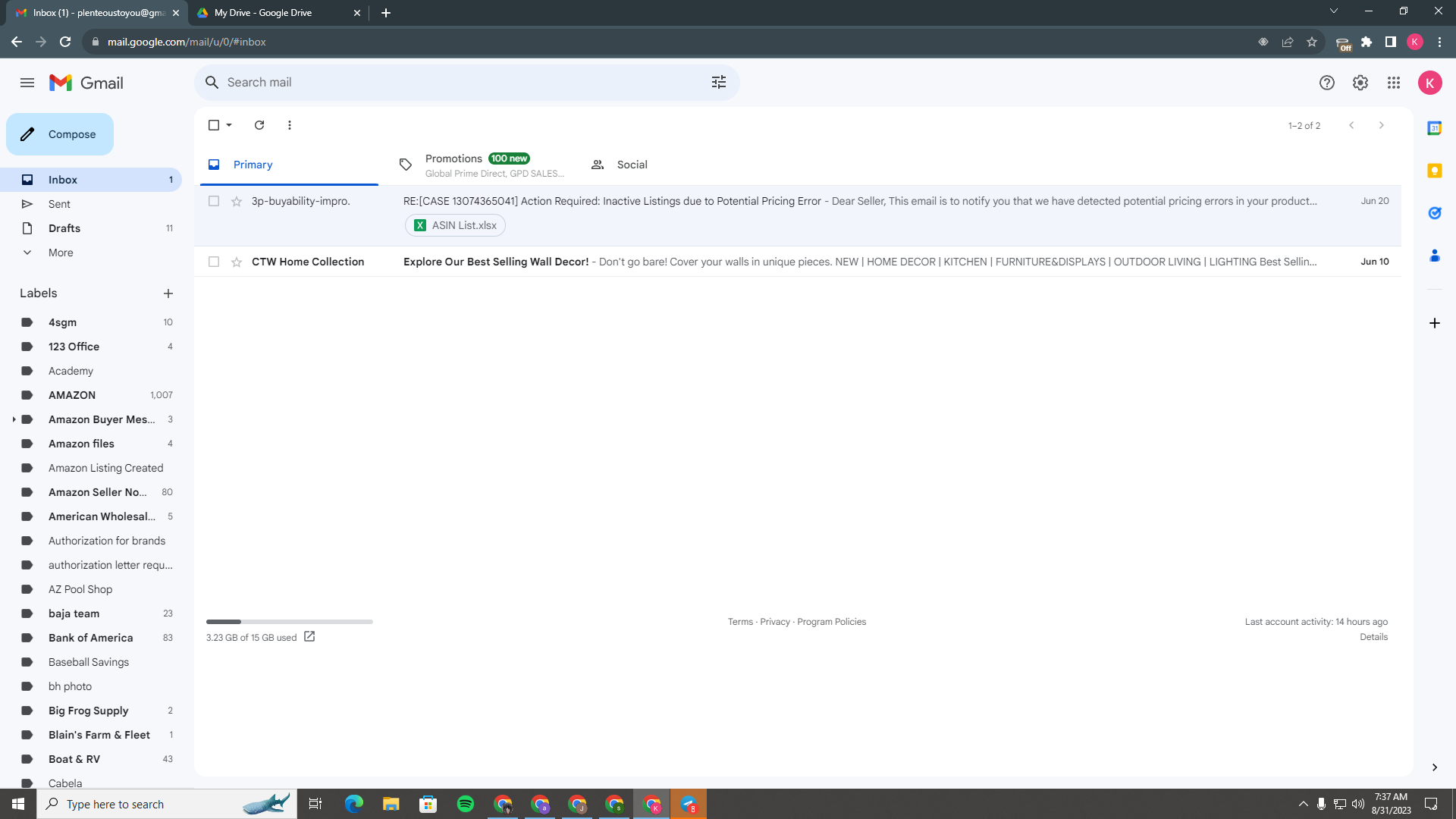Open Contacts side panel
The image size is (1456, 819).
click(x=1434, y=256)
